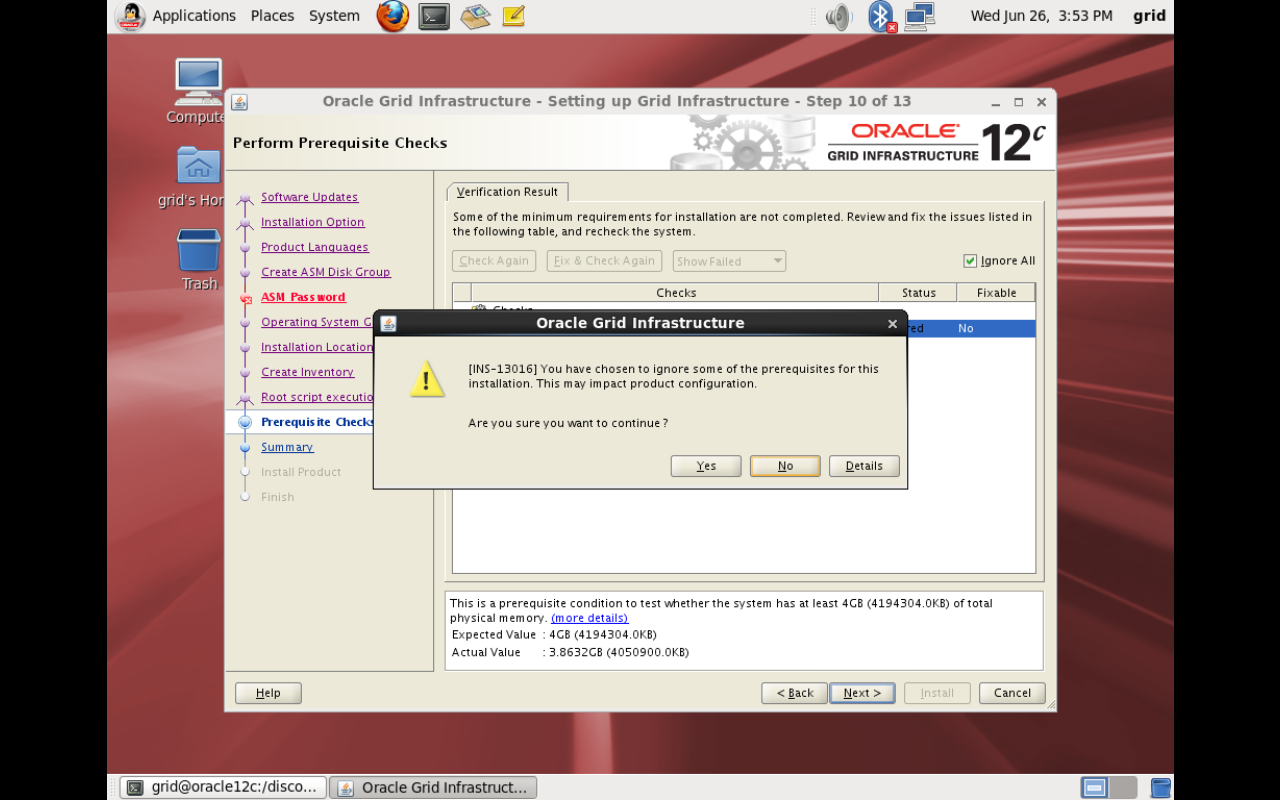Click the Checks column header
Viewport: 1280px width, 800px height.
point(676,293)
